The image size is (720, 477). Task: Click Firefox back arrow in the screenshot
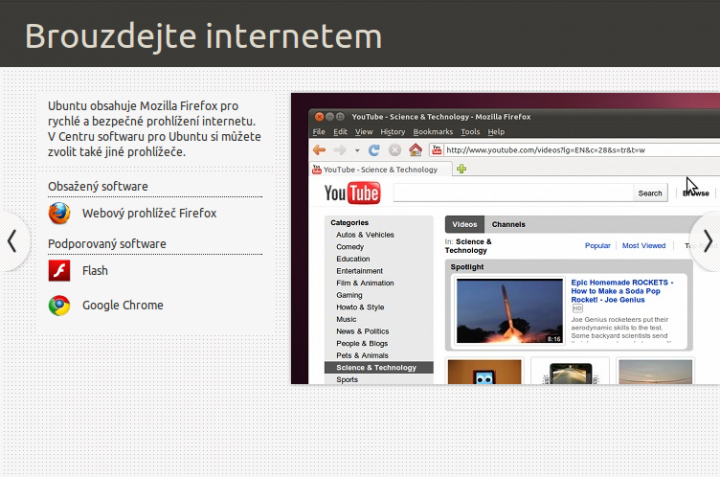(319, 150)
